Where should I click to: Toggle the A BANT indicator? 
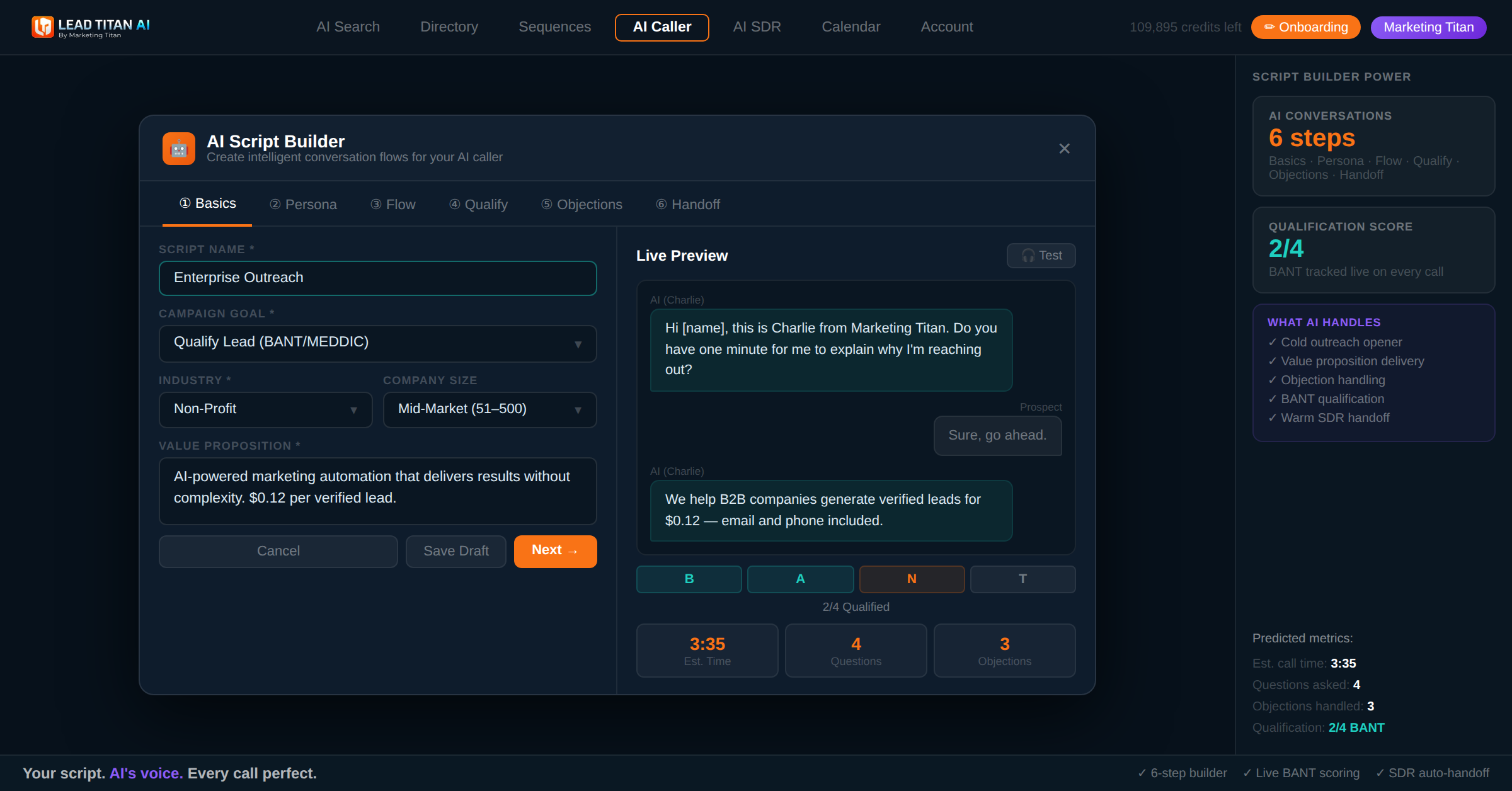pyautogui.click(x=800, y=579)
